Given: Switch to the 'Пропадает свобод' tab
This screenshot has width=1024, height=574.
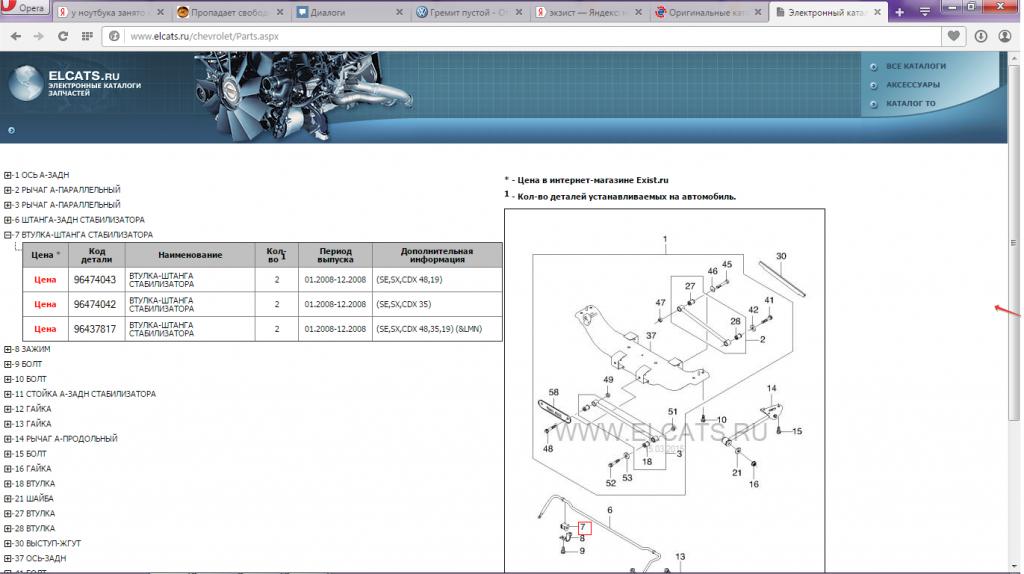Looking at the screenshot, I should tap(231, 12).
